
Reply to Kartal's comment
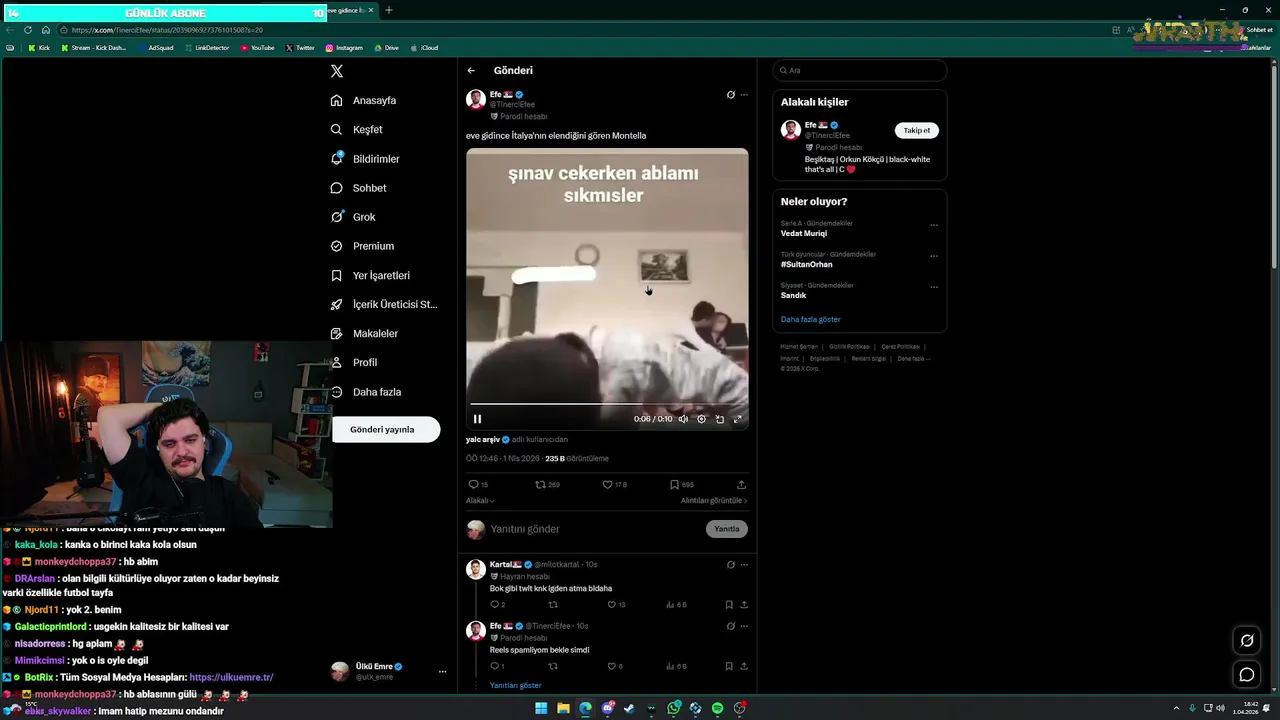click(497, 605)
